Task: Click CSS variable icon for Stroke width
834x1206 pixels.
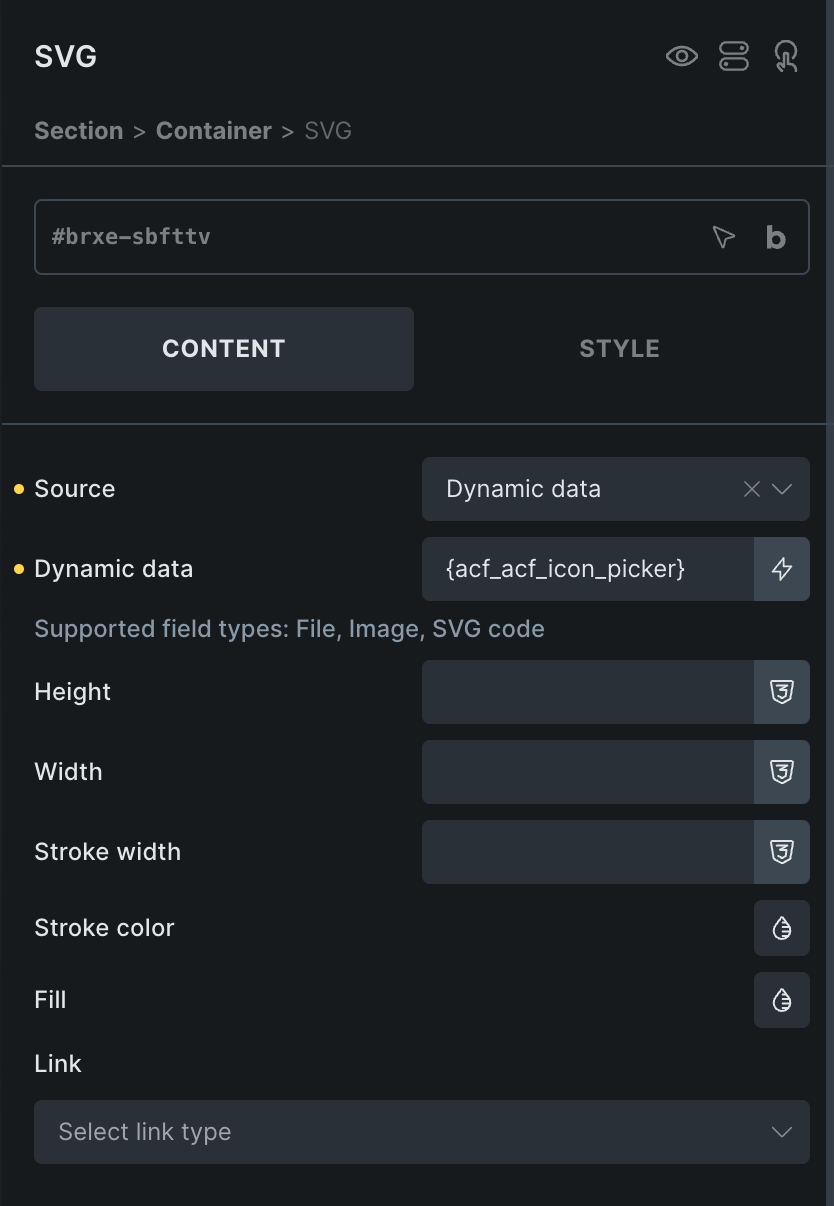Action: click(782, 852)
